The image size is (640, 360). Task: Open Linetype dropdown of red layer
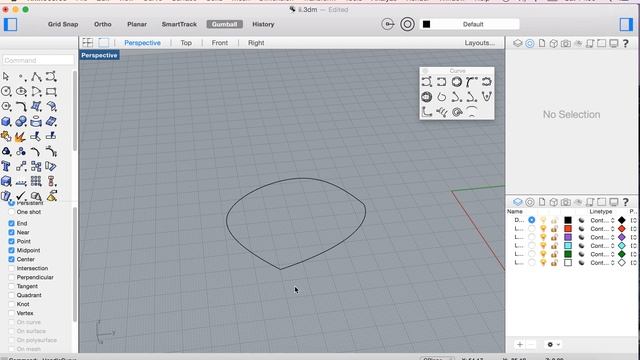602,229
